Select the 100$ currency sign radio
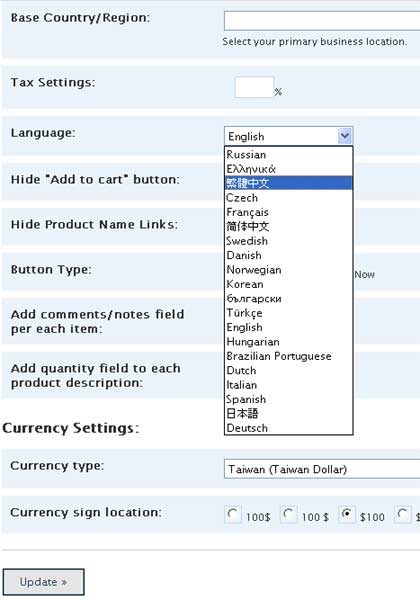Screen dimensions: 420x600 tap(233, 514)
